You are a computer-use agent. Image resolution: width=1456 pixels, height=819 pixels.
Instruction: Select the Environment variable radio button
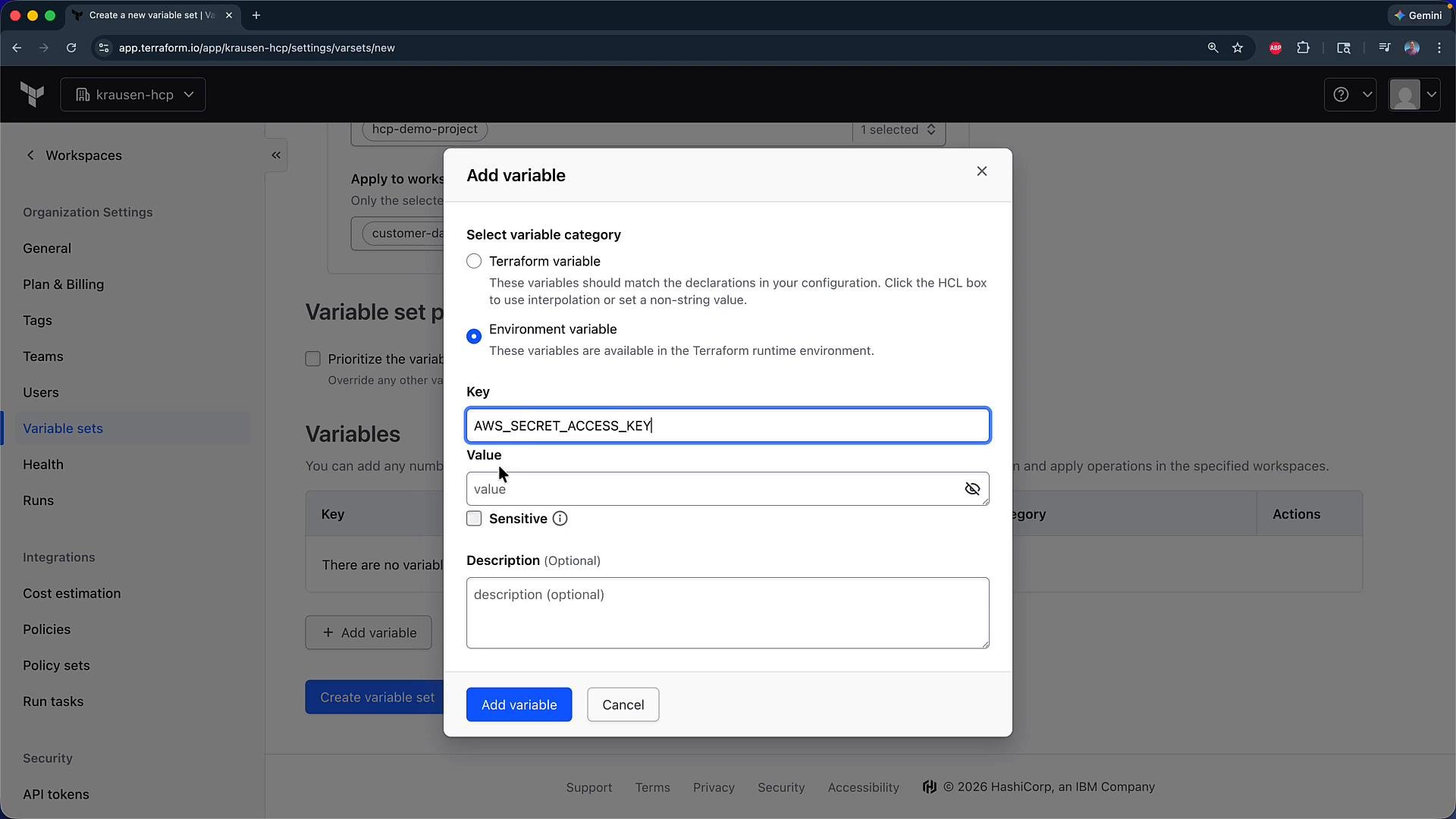coord(474,336)
